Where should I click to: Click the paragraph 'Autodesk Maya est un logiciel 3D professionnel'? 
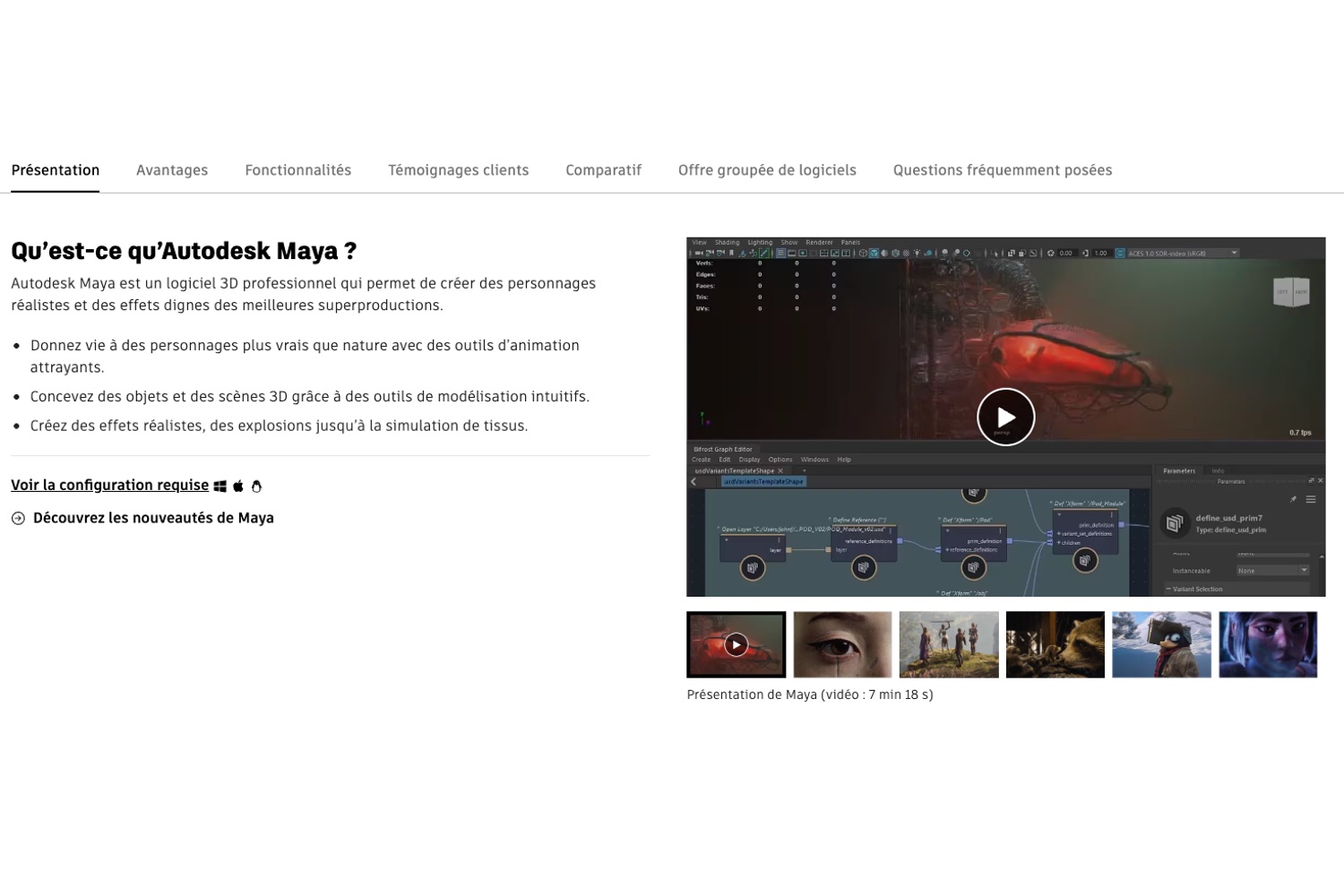(303, 294)
